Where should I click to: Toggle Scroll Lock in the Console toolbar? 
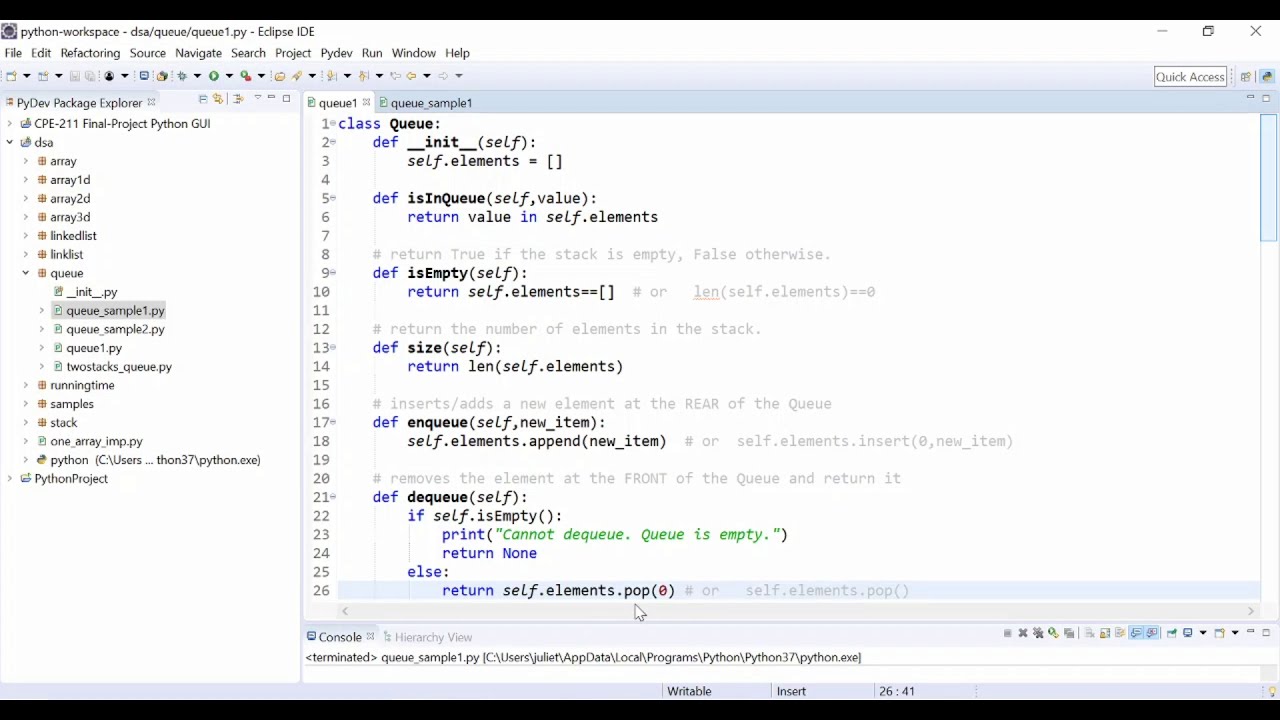(1105, 633)
